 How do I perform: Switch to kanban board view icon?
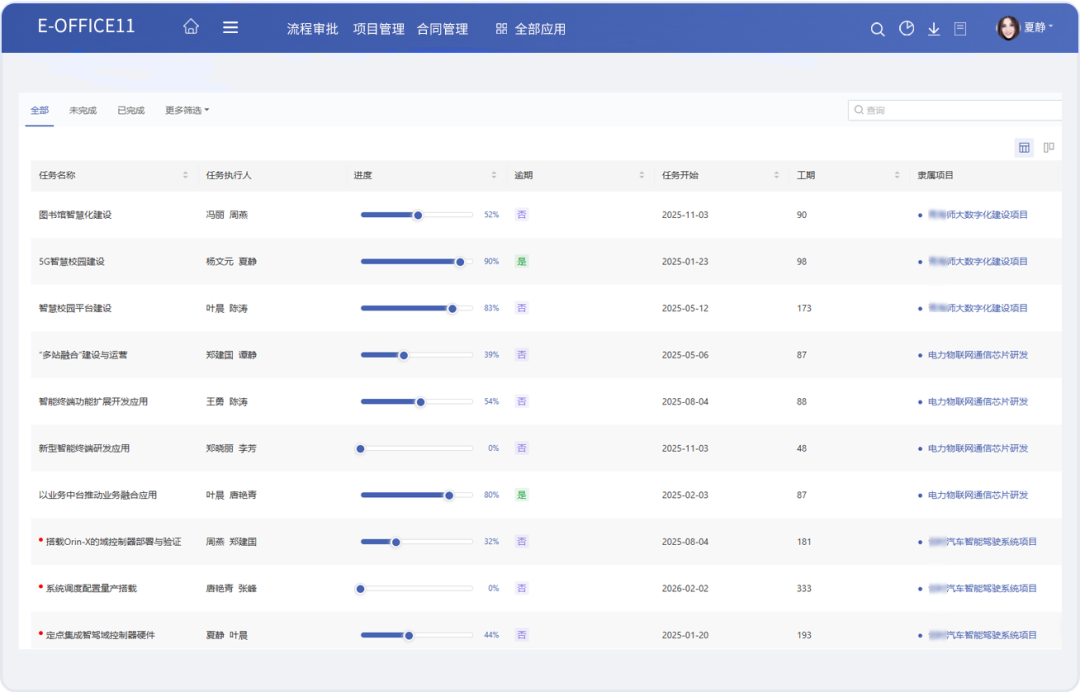[1049, 148]
